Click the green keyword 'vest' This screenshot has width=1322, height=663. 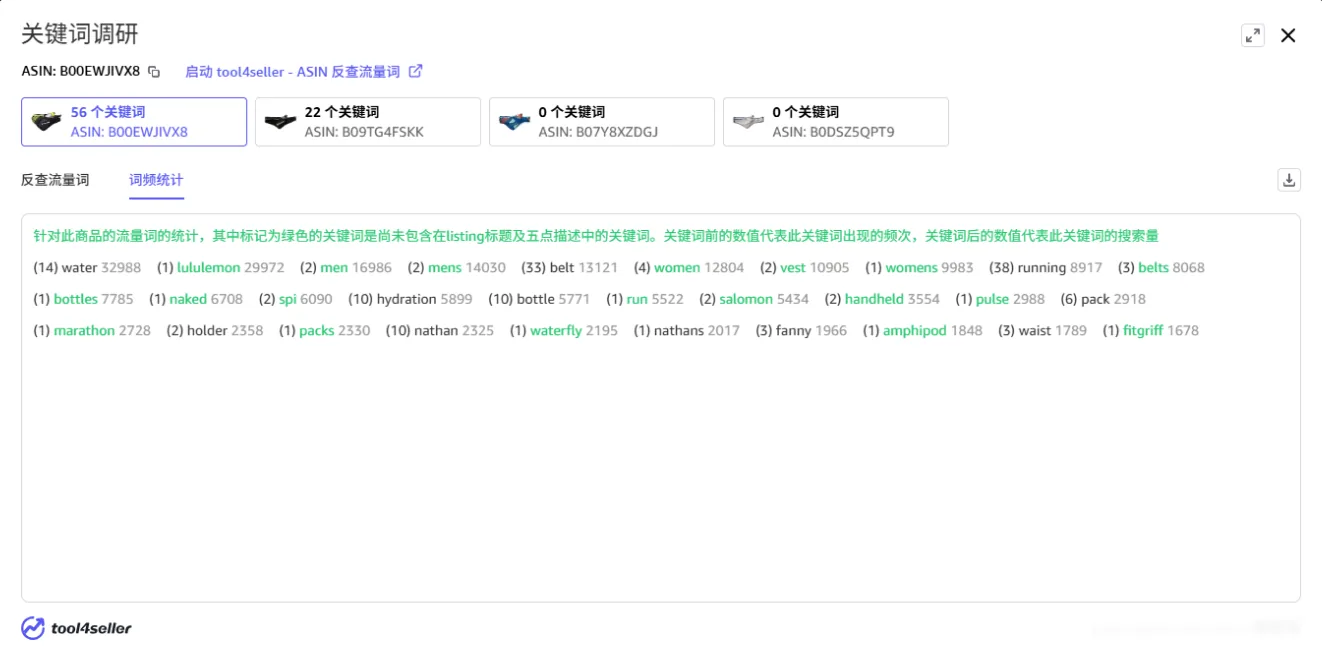click(793, 268)
